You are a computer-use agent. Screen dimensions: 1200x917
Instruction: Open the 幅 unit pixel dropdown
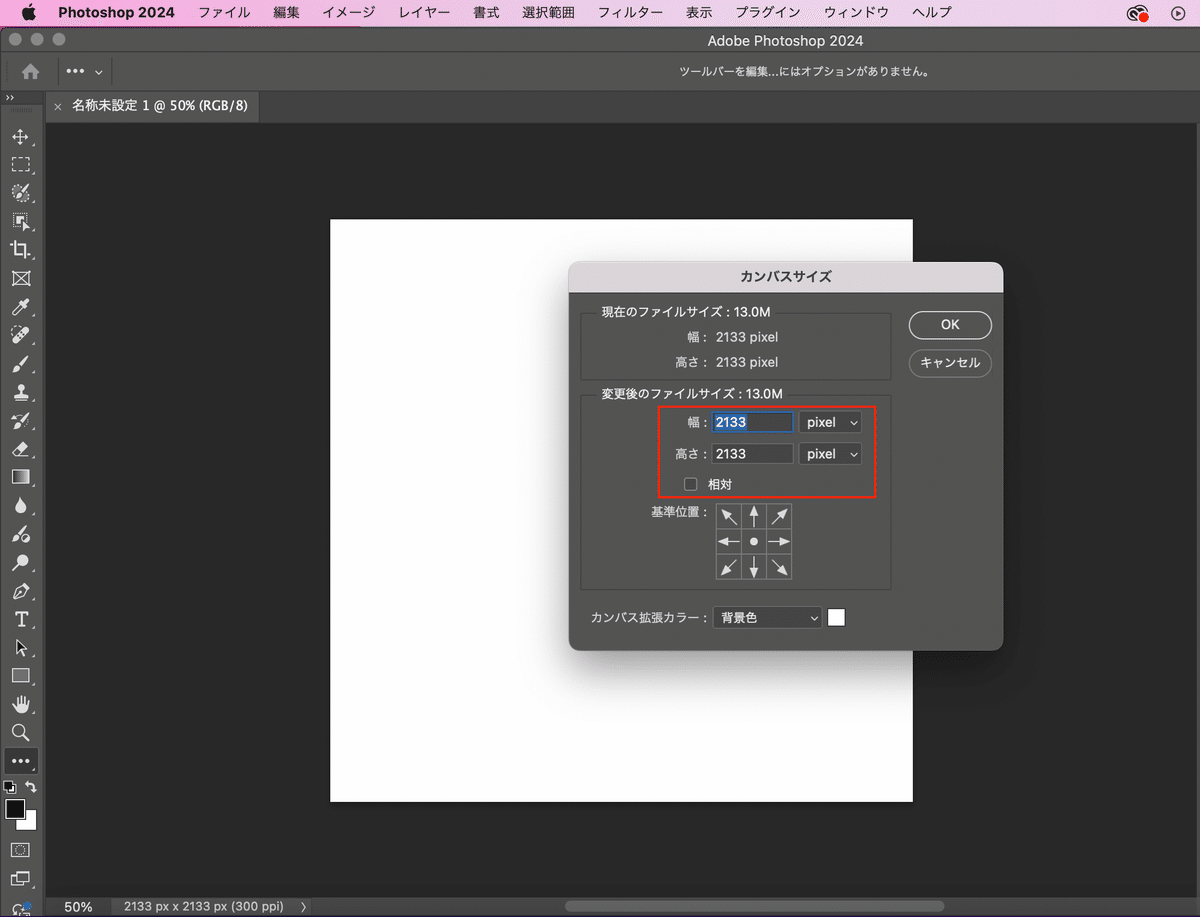coord(830,423)
